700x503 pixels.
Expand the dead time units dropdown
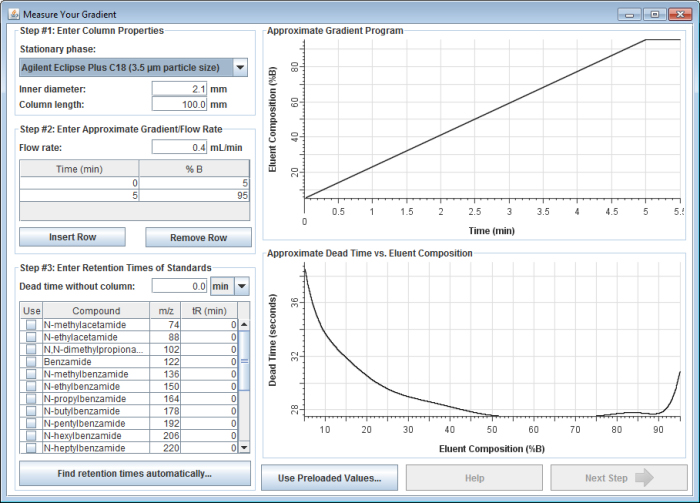(239, 287)
